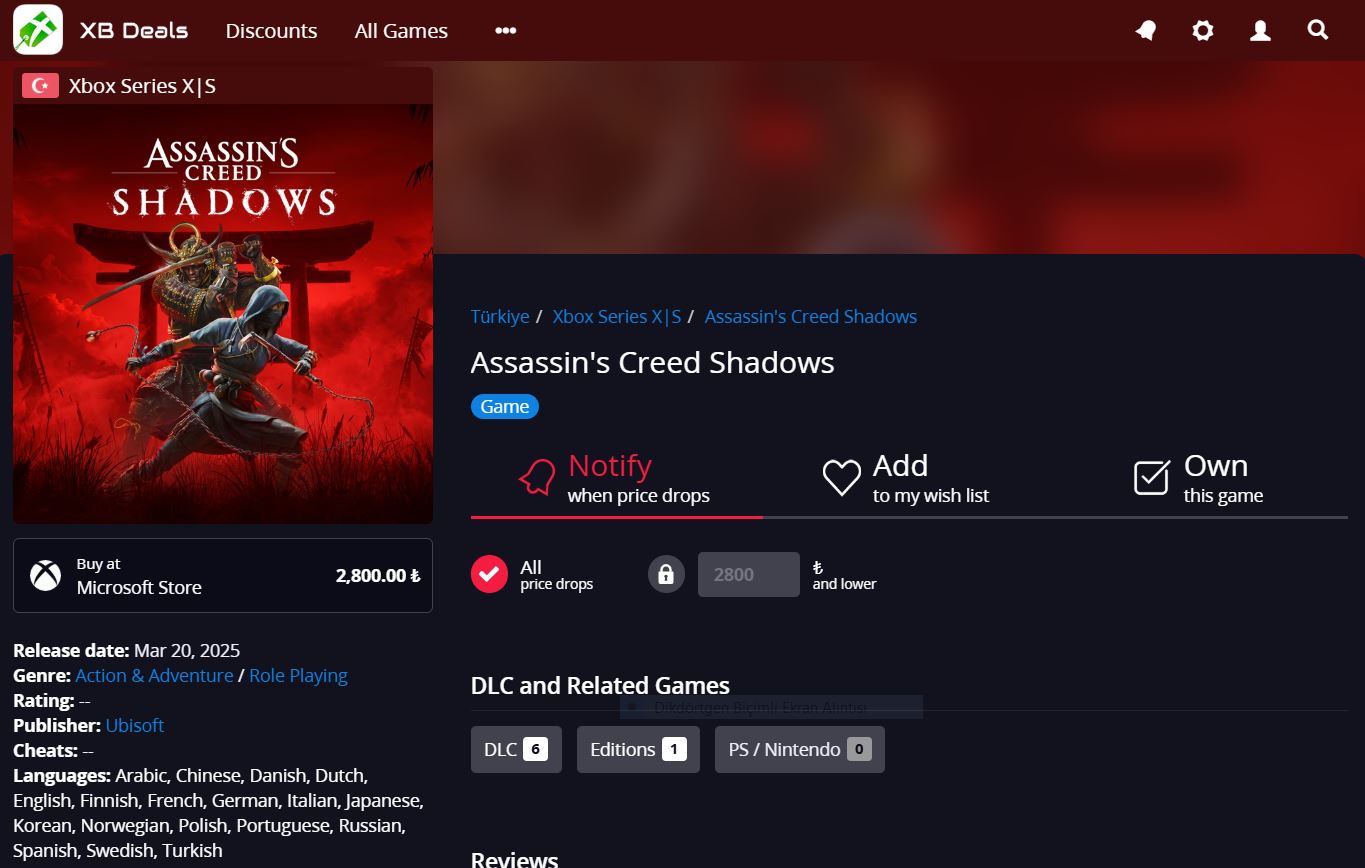Click the Assassin's Creed Shadows page title

[x=653, y=362]
